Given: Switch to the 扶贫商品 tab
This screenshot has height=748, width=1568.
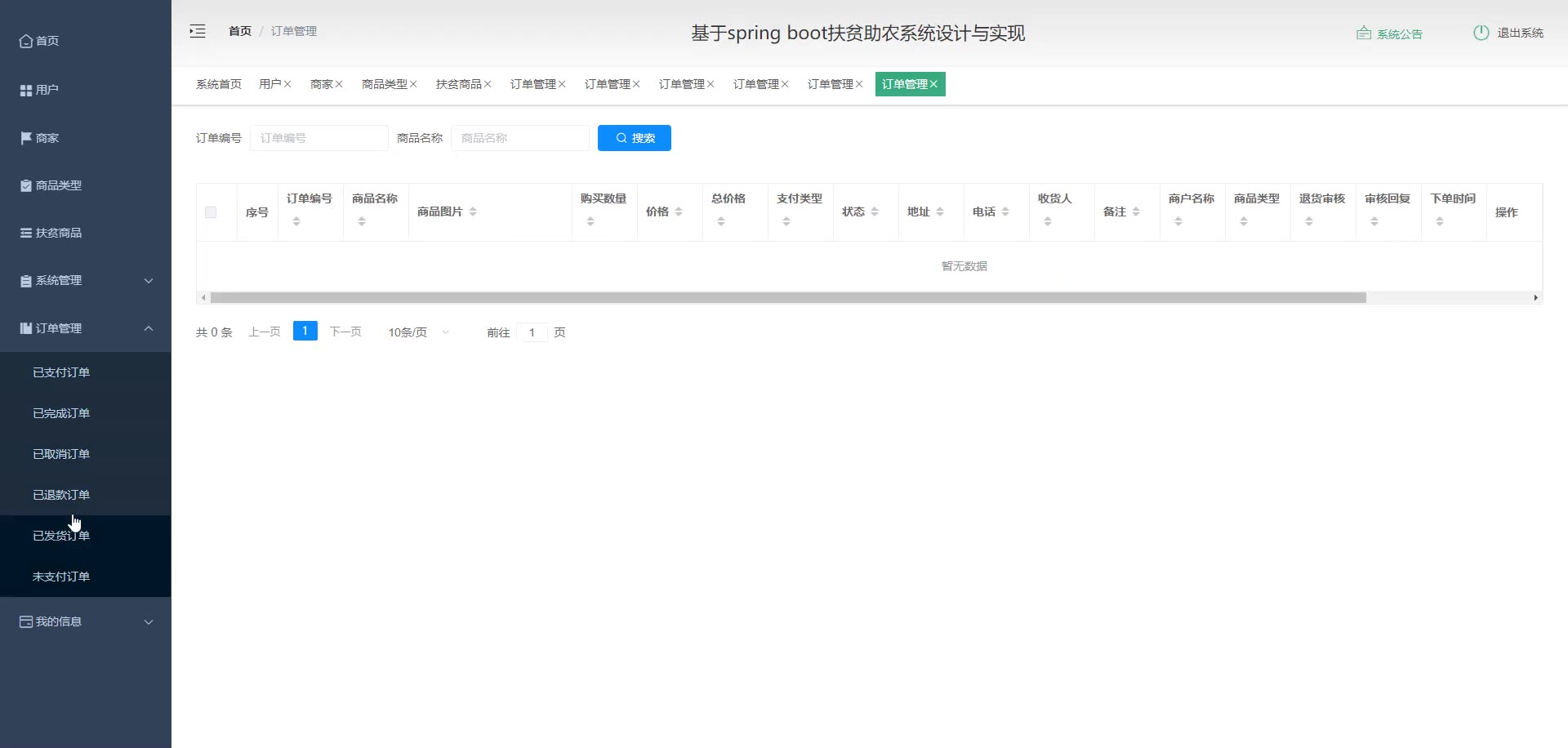Looking at the screenshot, I should click(458, 84).
